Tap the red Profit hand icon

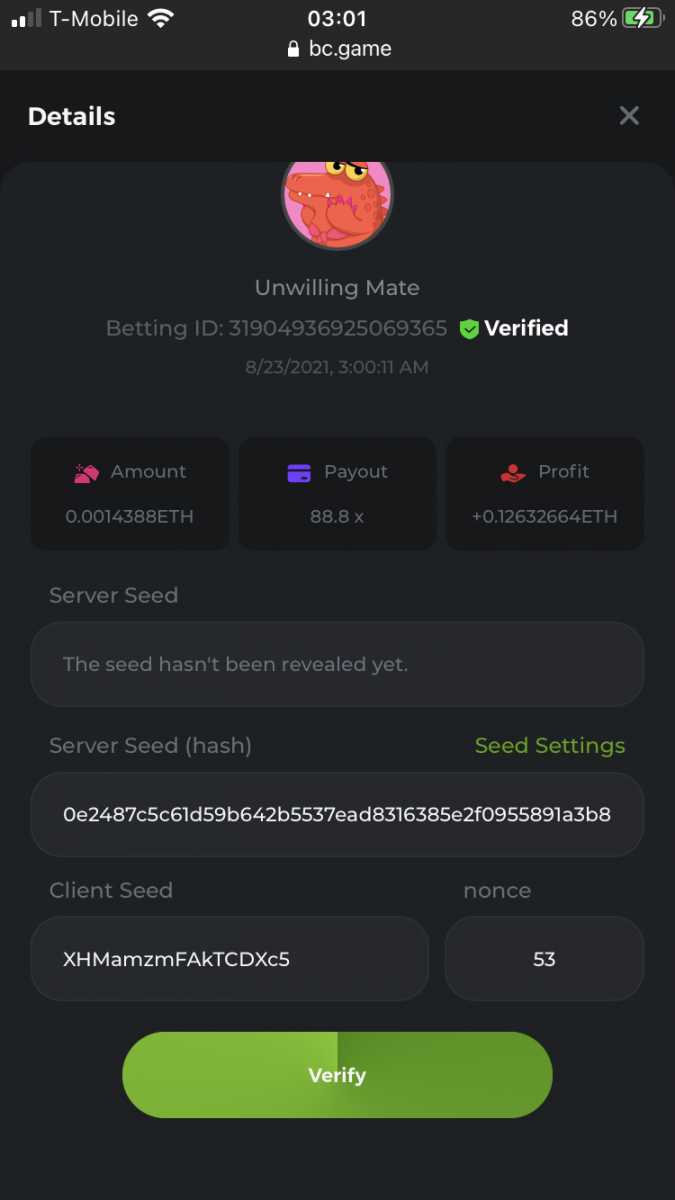point(512,473)
